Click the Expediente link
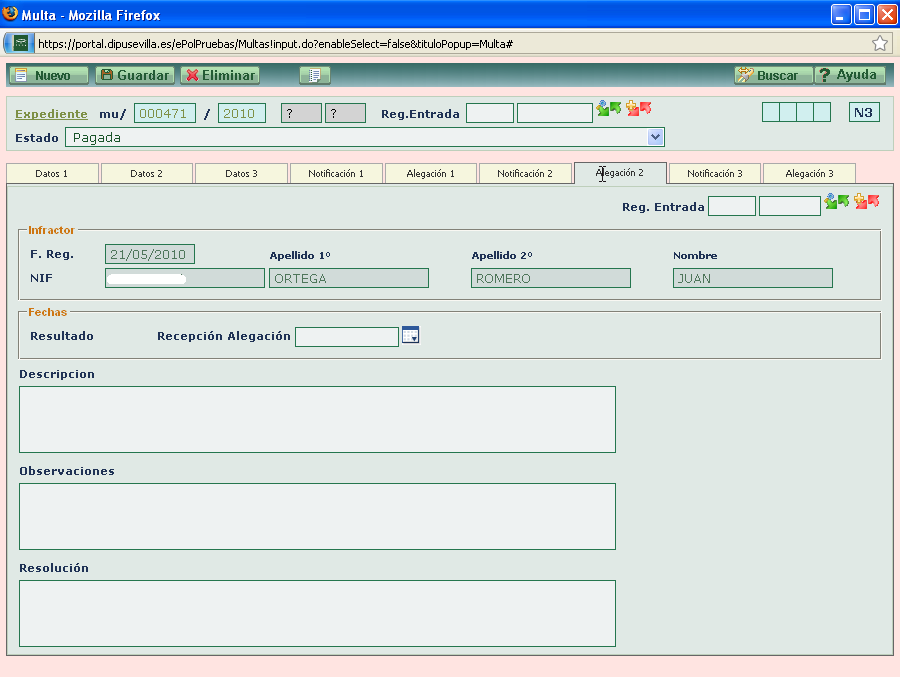900x677 pixels. (51, 114)
